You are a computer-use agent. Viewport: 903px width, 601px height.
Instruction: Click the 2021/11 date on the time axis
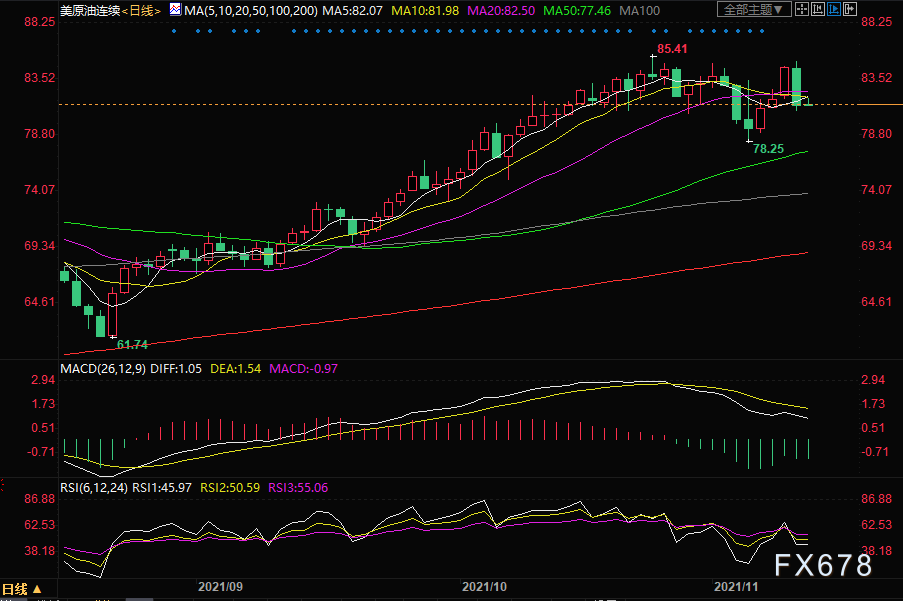click(x=736, y=587)
